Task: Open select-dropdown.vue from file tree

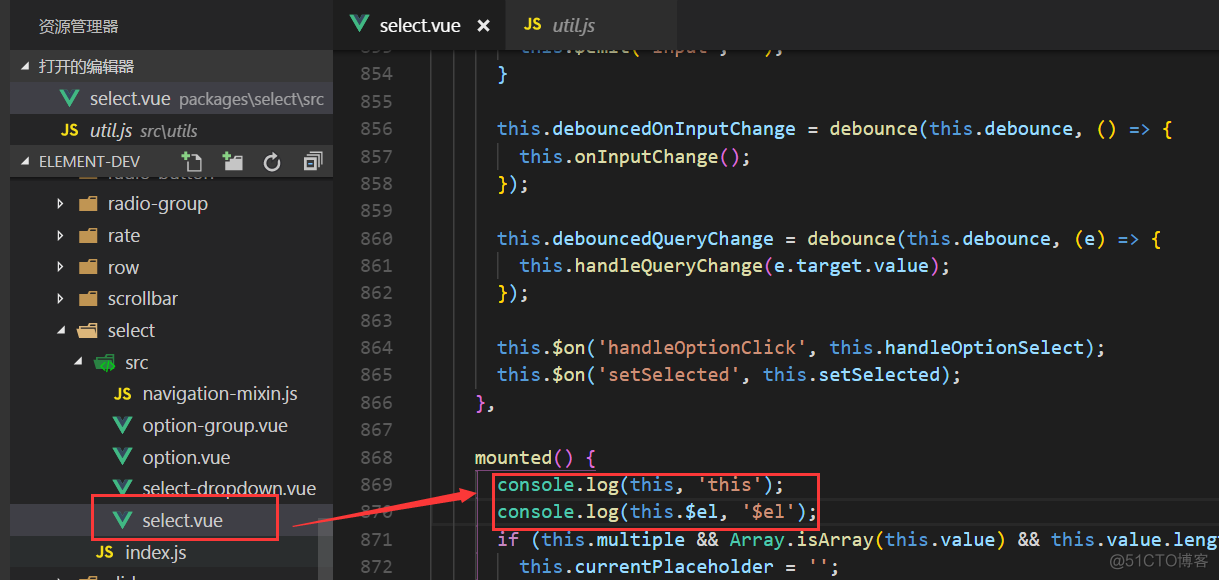Action: (x=228, y=488)
